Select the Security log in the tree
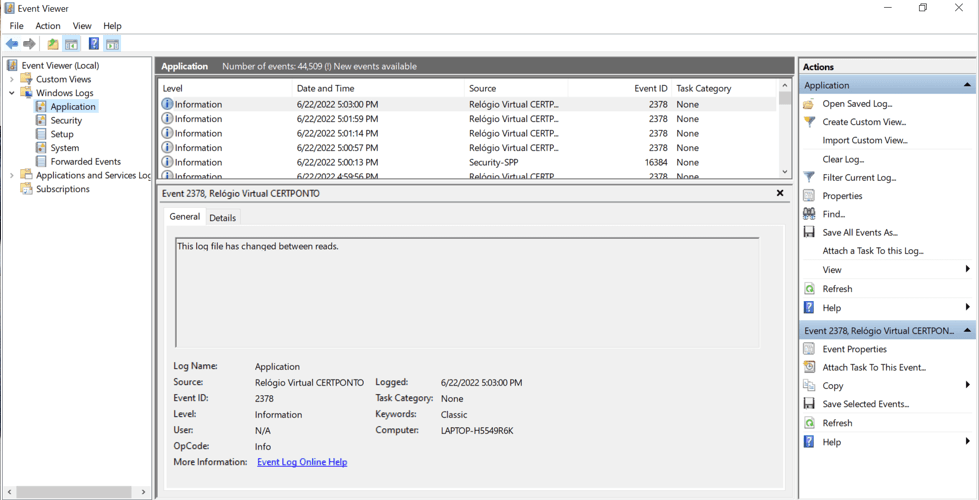The height and width of the screenshot is (500, 979). click(x=66, y=120)
